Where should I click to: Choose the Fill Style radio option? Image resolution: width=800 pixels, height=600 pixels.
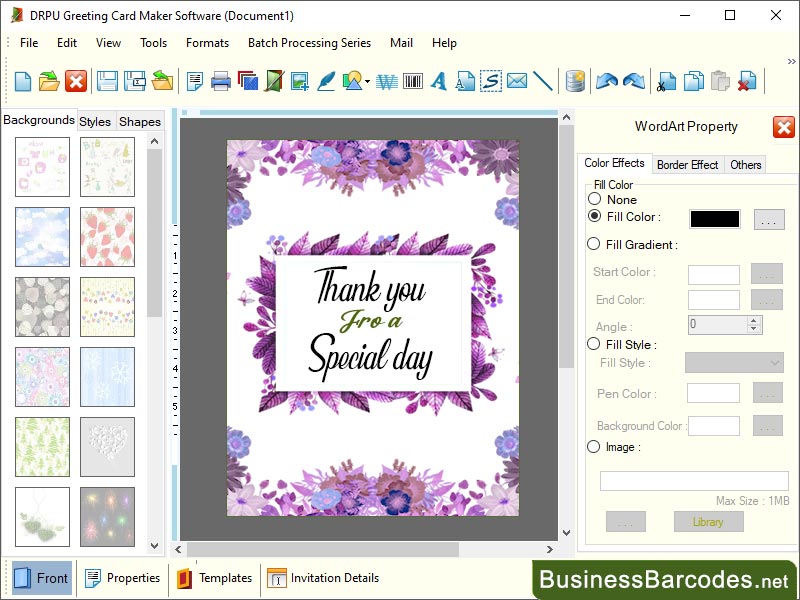(x=594, y=344)
